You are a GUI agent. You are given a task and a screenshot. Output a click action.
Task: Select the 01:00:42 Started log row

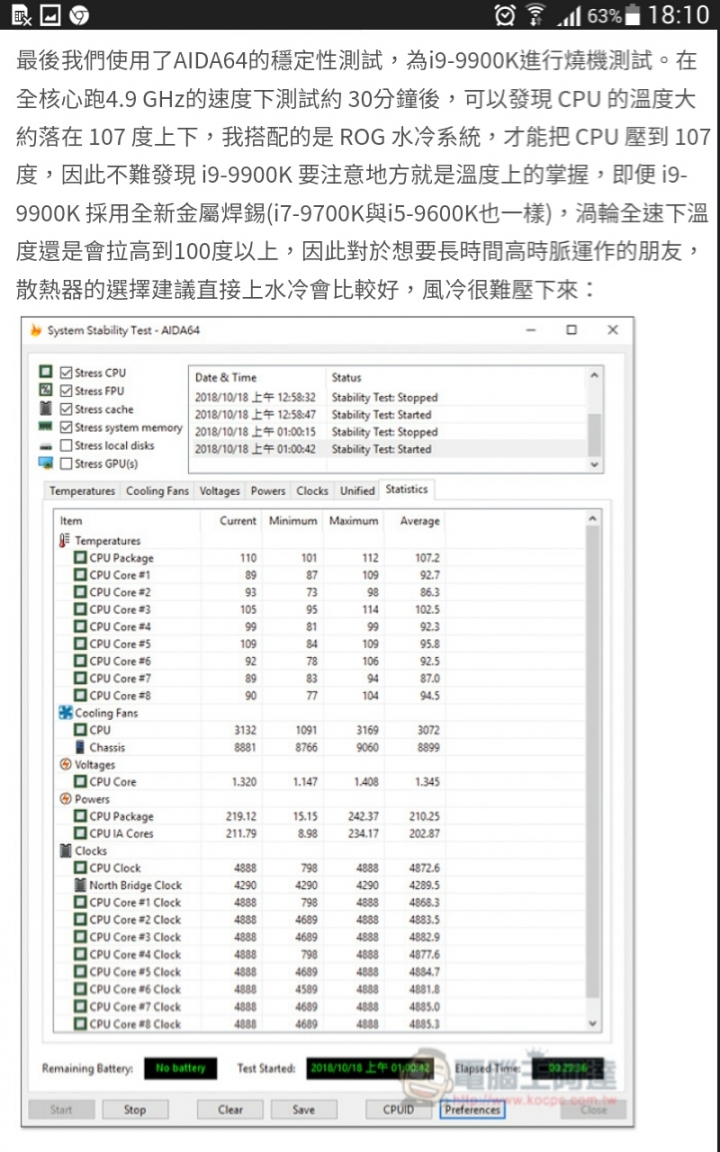pyautogui.click(x=388, y=449)
